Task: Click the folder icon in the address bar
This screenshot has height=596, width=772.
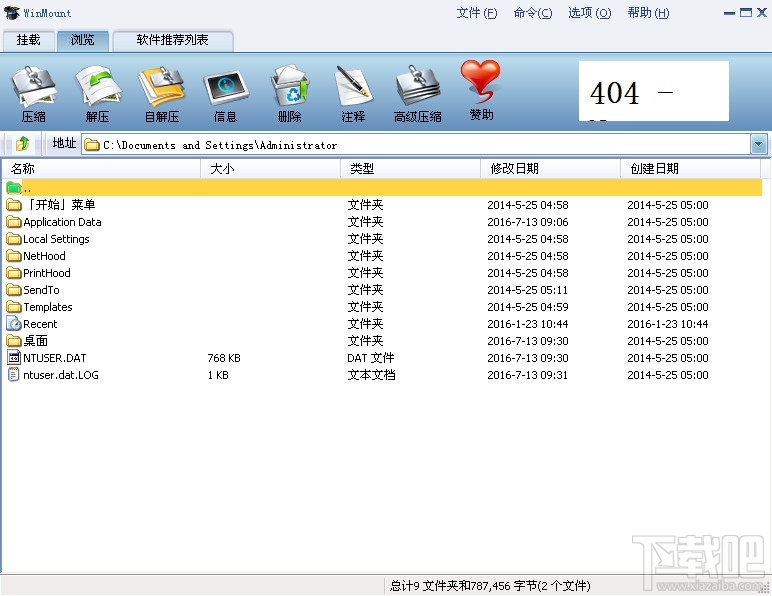Action: (92, 145)
